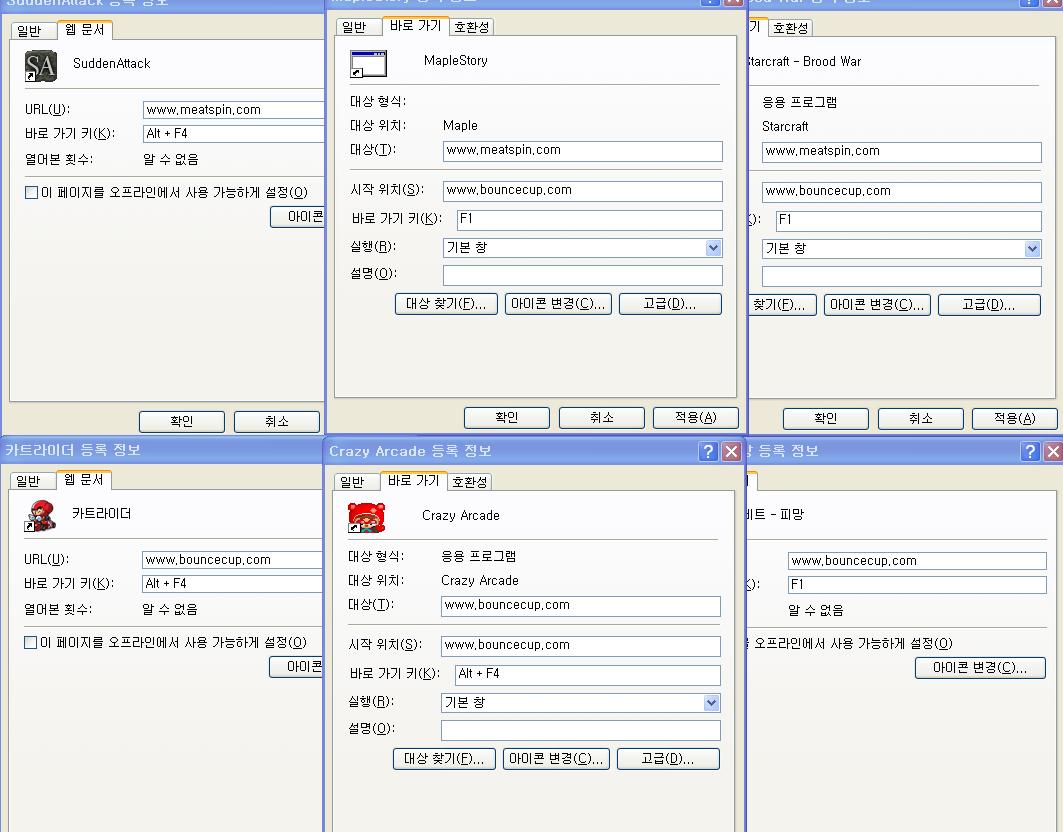Click URL field in SuddenAttack window
1063x832 pixels.
234,110
